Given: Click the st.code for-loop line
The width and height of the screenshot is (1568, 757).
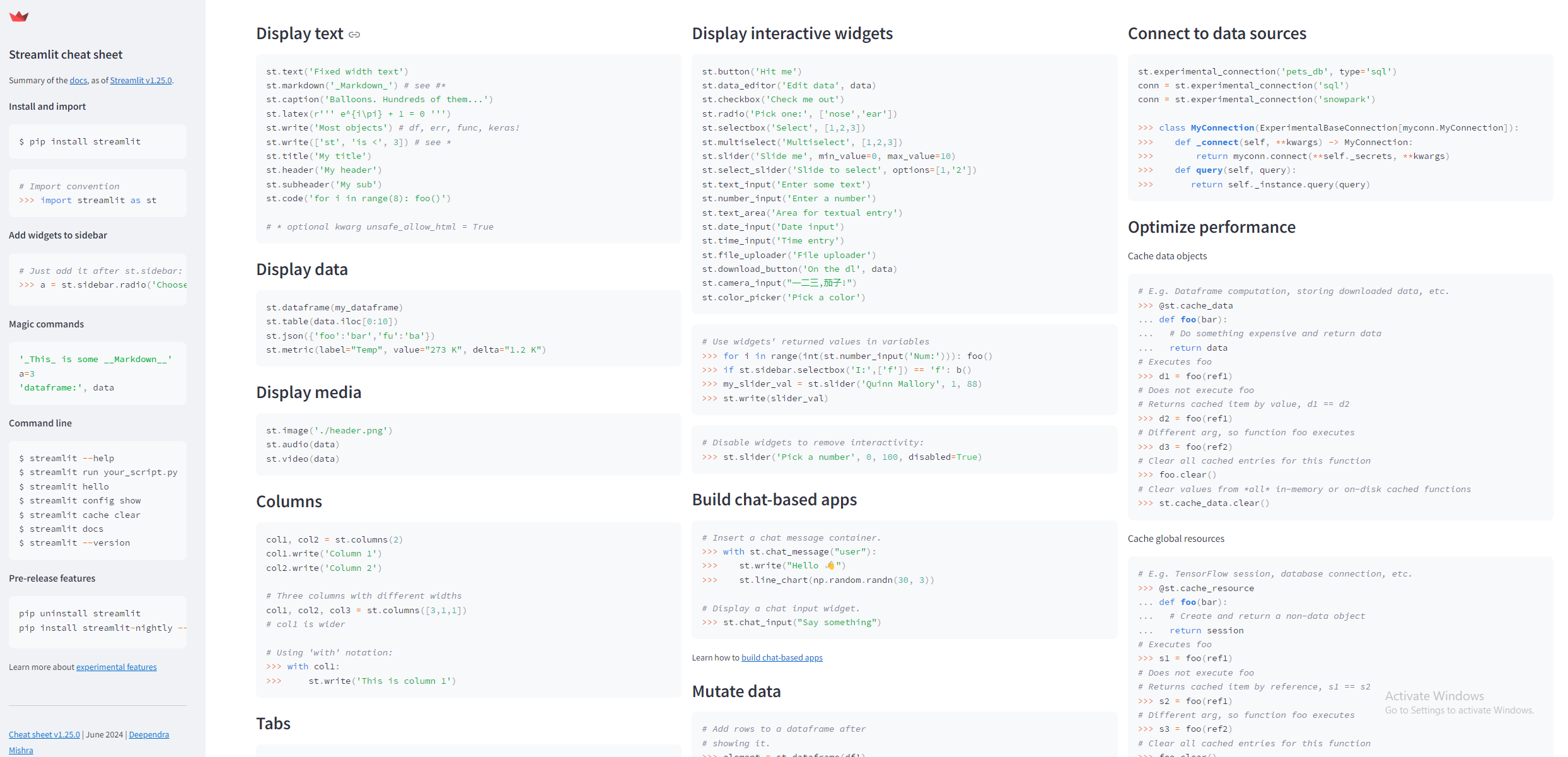Looking at the screenshot, I should [x=359, y=199].
